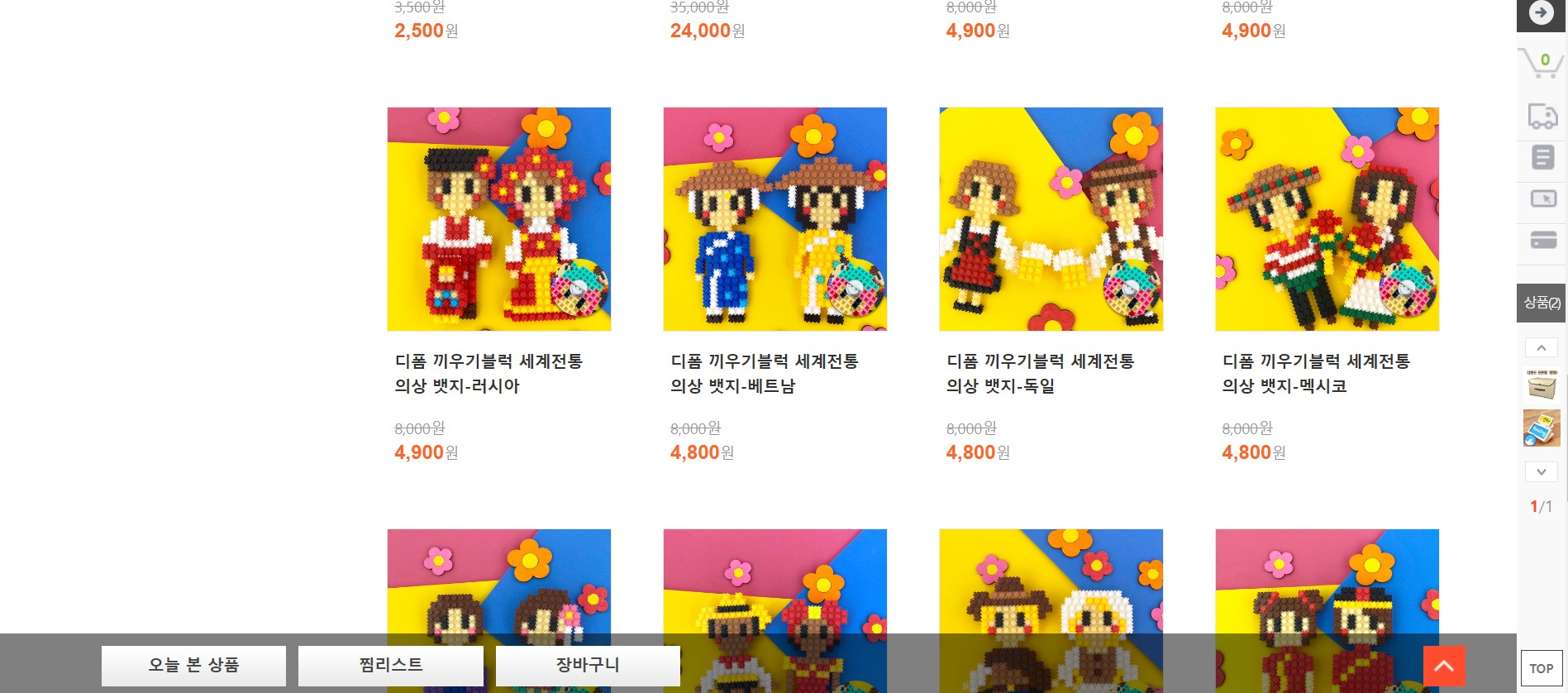
Task: Open the 오늘 본 상품 tab
Action: click(193, 666)
